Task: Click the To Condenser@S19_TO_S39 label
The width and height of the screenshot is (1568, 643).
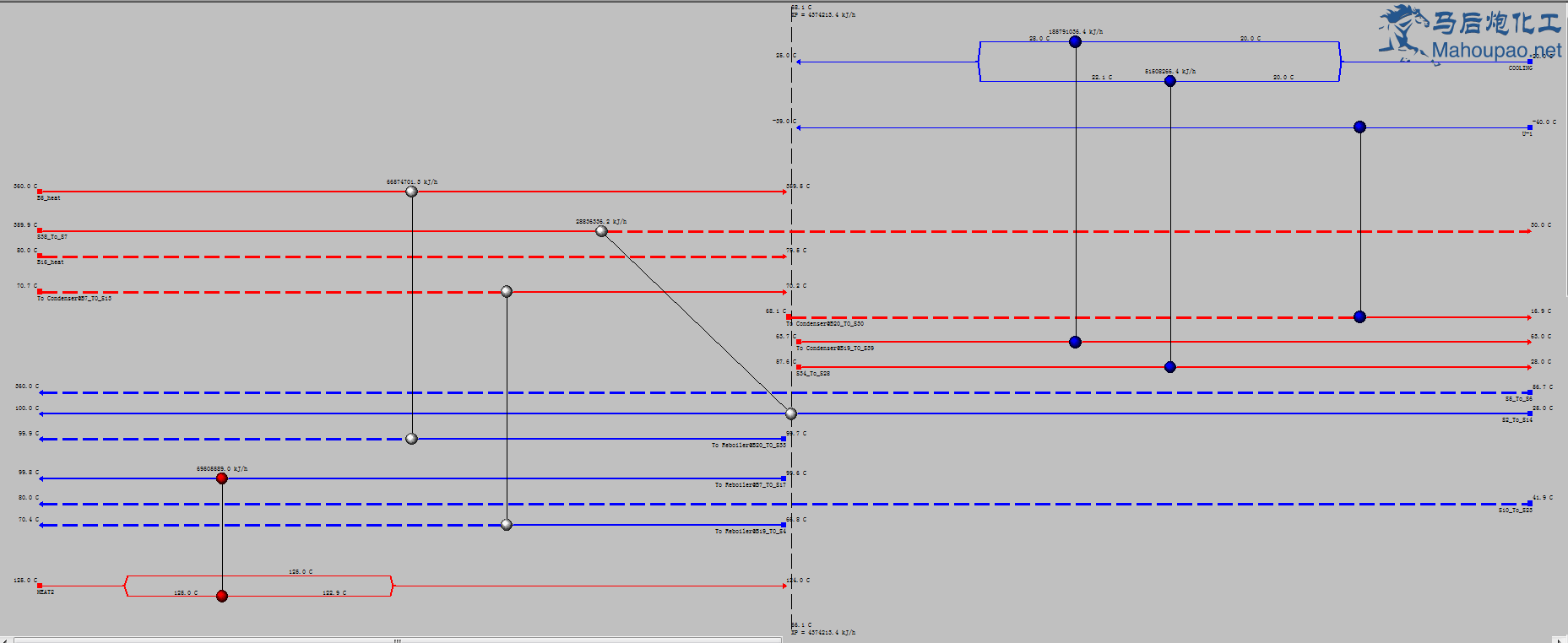Action: 835,349
